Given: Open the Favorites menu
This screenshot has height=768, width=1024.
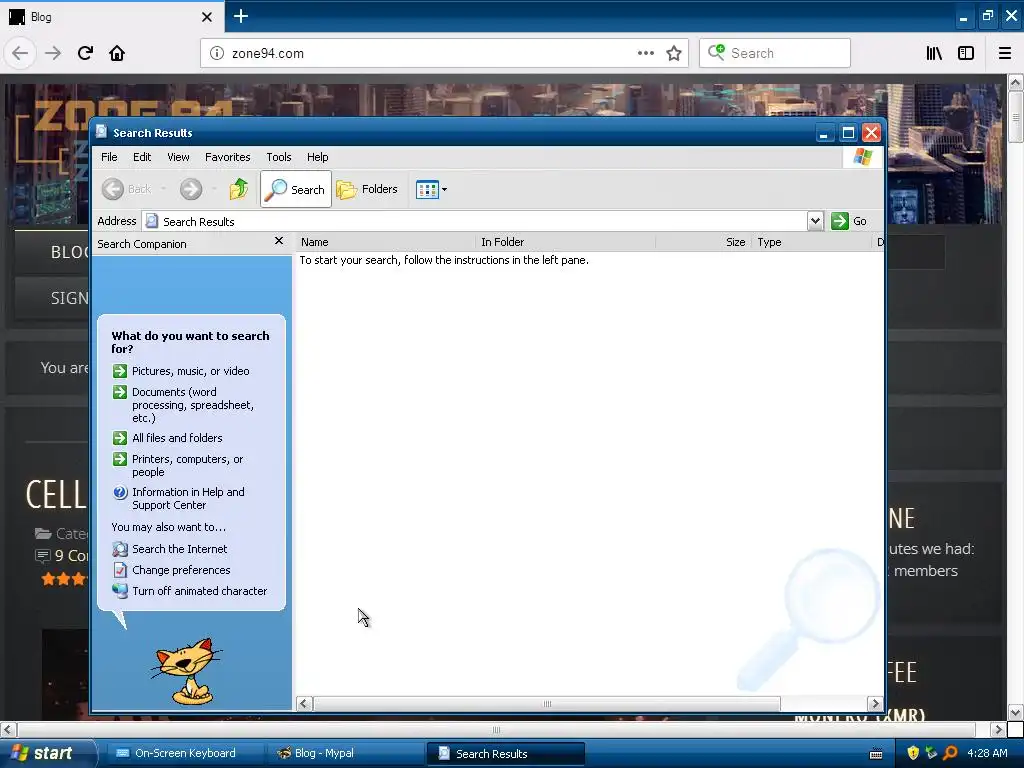Looking at the screenshot, I should (x=227, y=157).
